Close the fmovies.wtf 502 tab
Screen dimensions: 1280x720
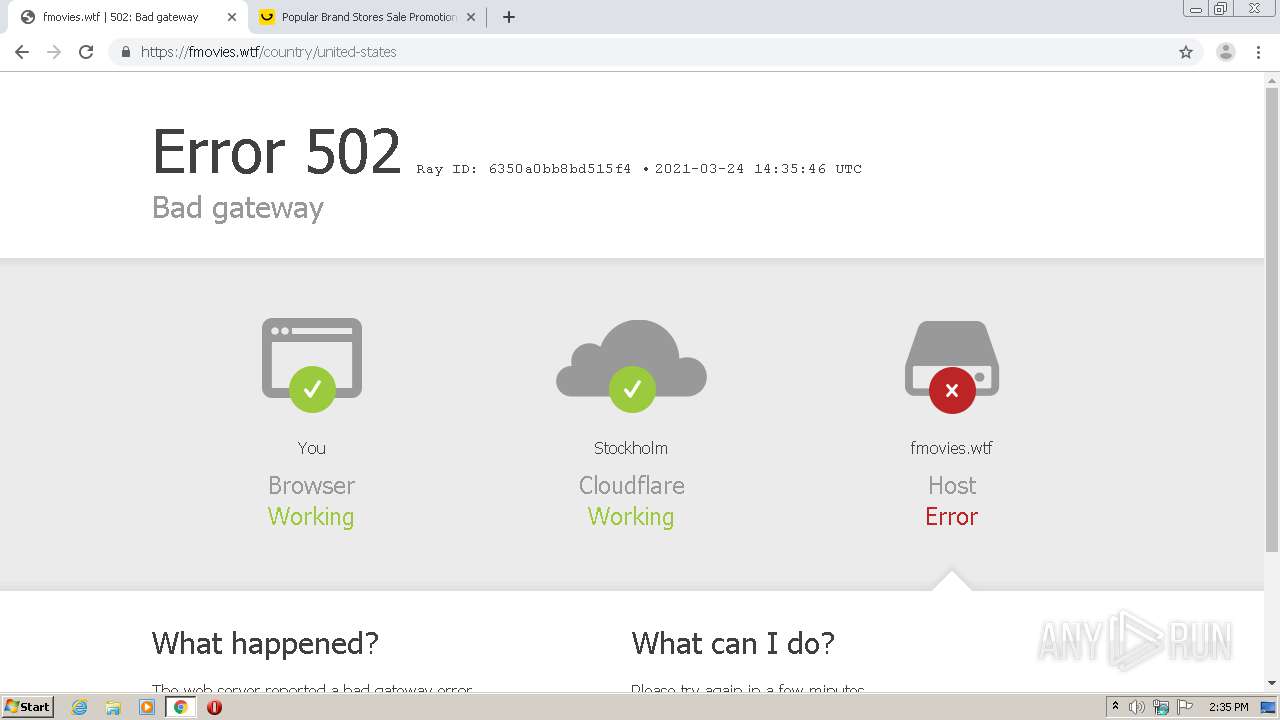232,17
